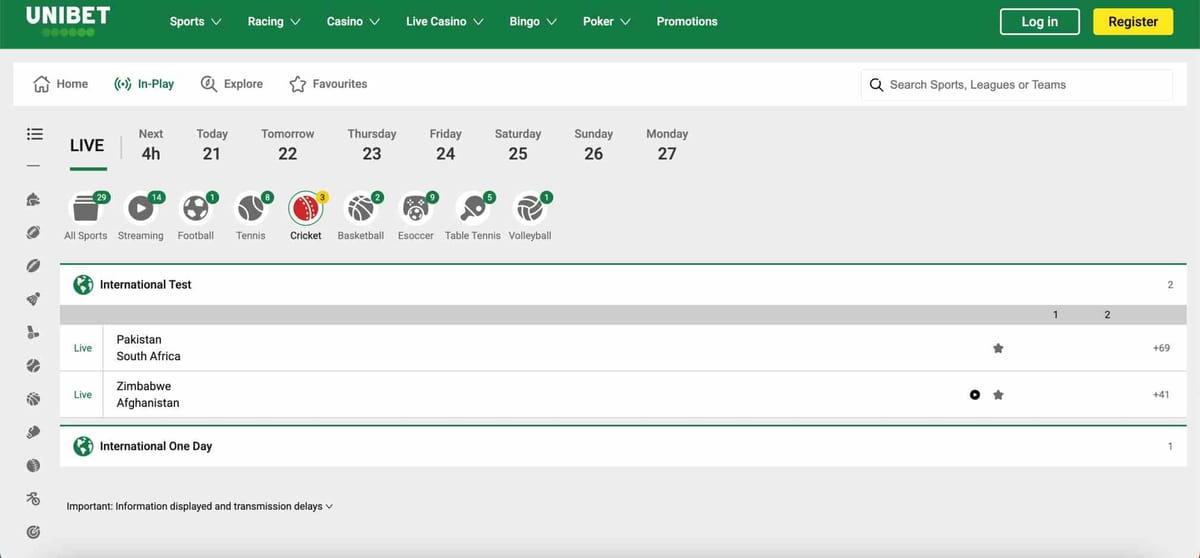This screenshot has height=558, width=1200.
Task: Click the International One Day globe icon
Action: point(84,446)
